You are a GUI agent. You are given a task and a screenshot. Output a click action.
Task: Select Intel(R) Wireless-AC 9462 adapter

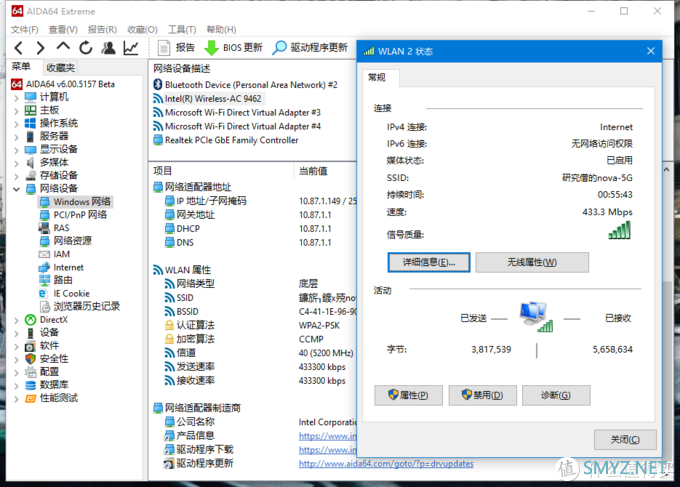point(207,98)
